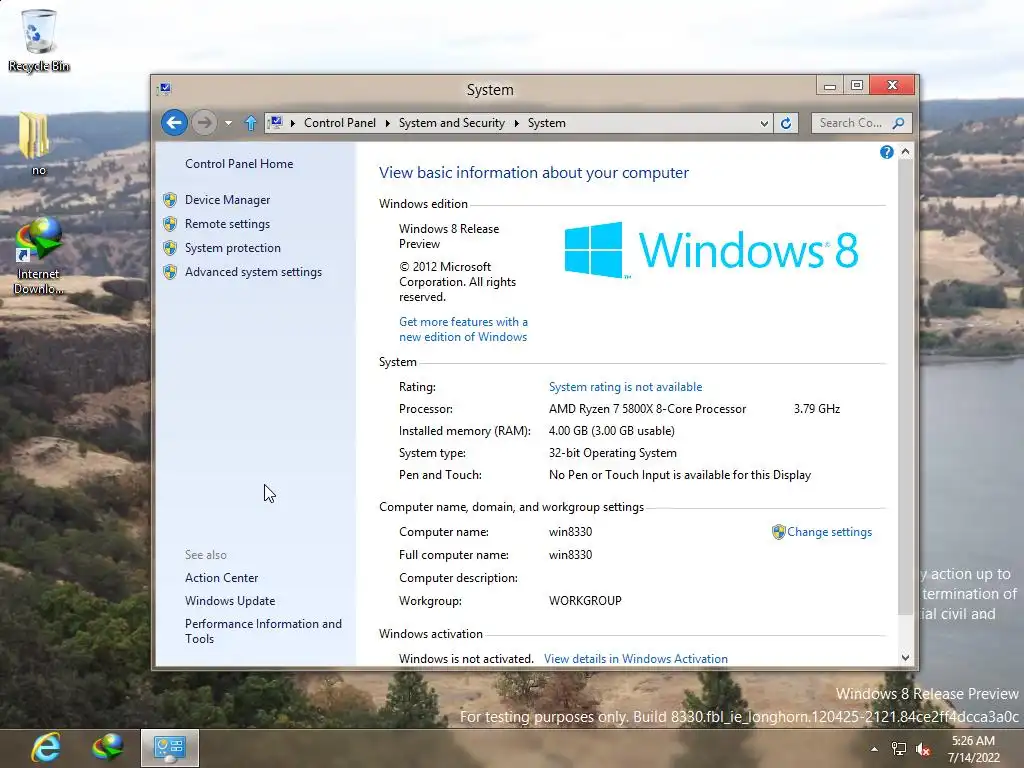This screenshot has height=768, width=1024.
Task: Minimize the System window
Action: tap(830, 86)
